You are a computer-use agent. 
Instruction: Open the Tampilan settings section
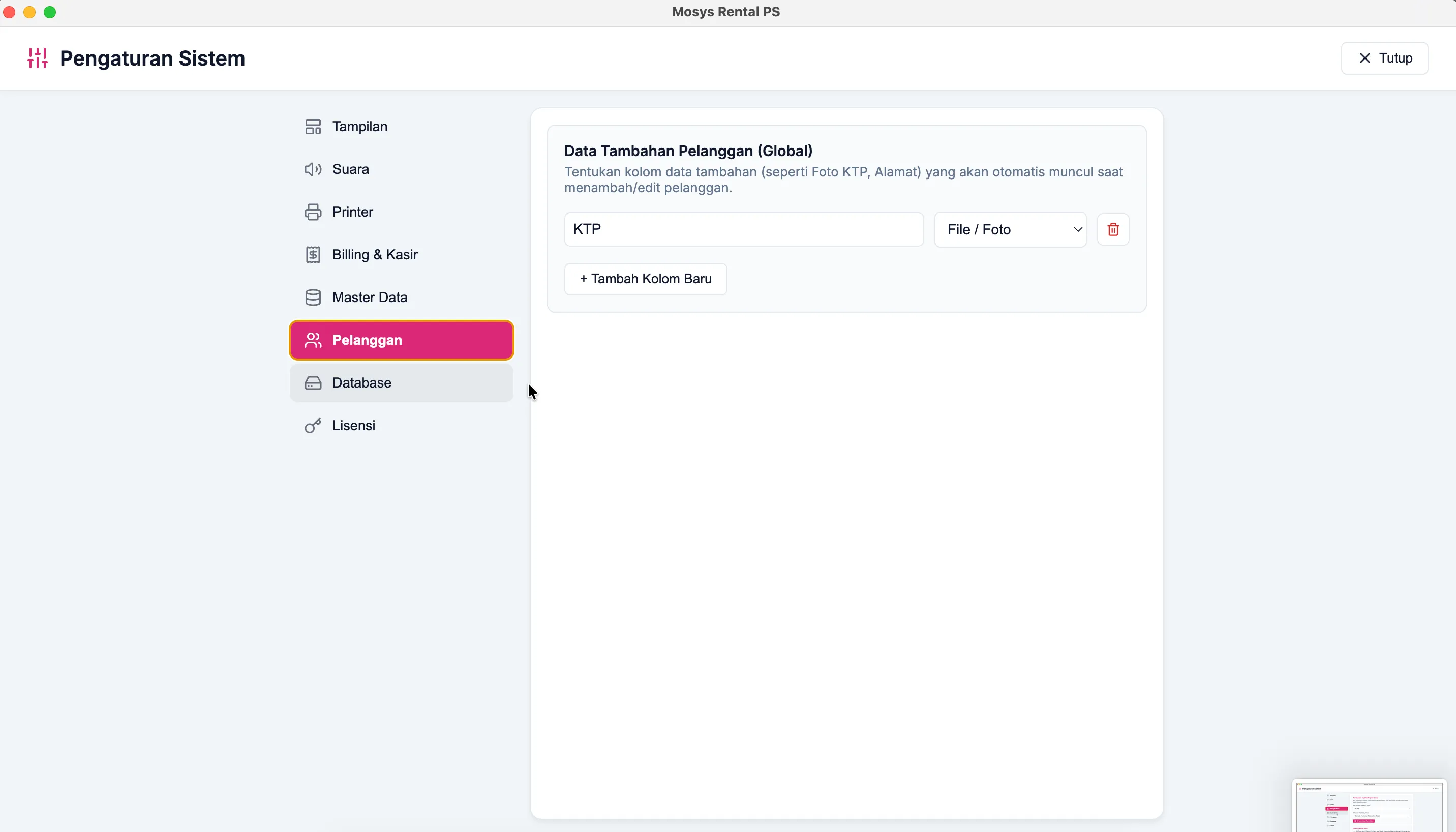(401, 126)
